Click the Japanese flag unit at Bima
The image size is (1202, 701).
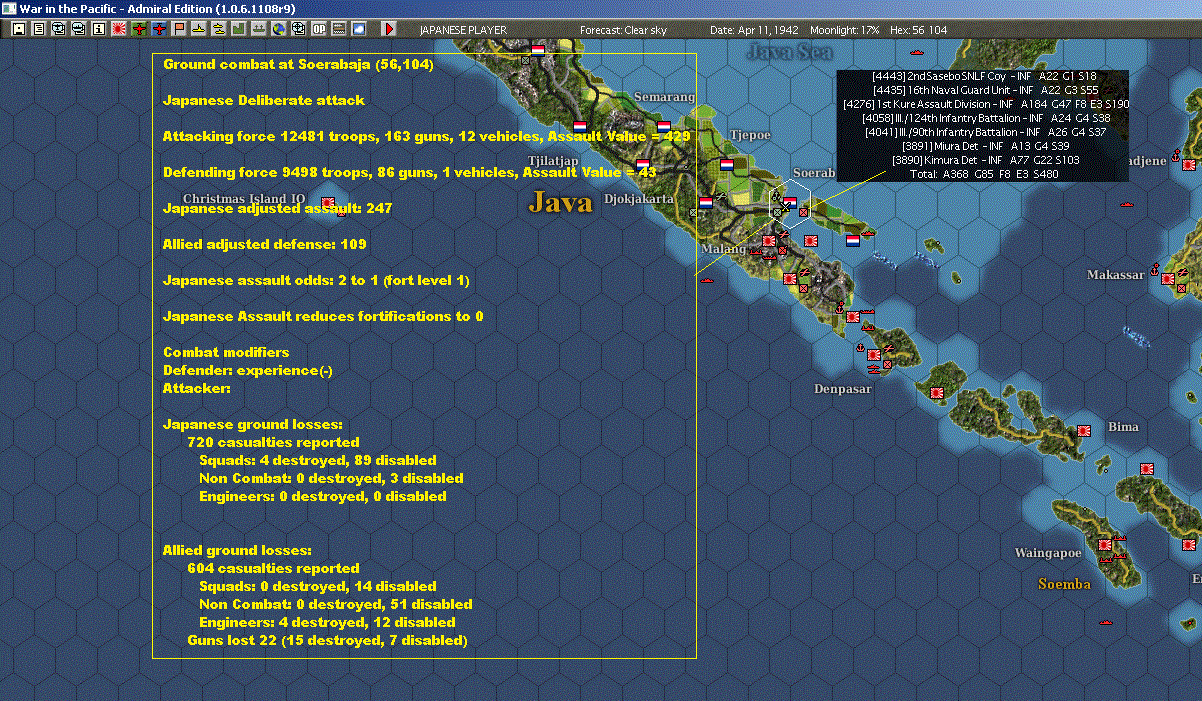click(x=1084, y=430)
